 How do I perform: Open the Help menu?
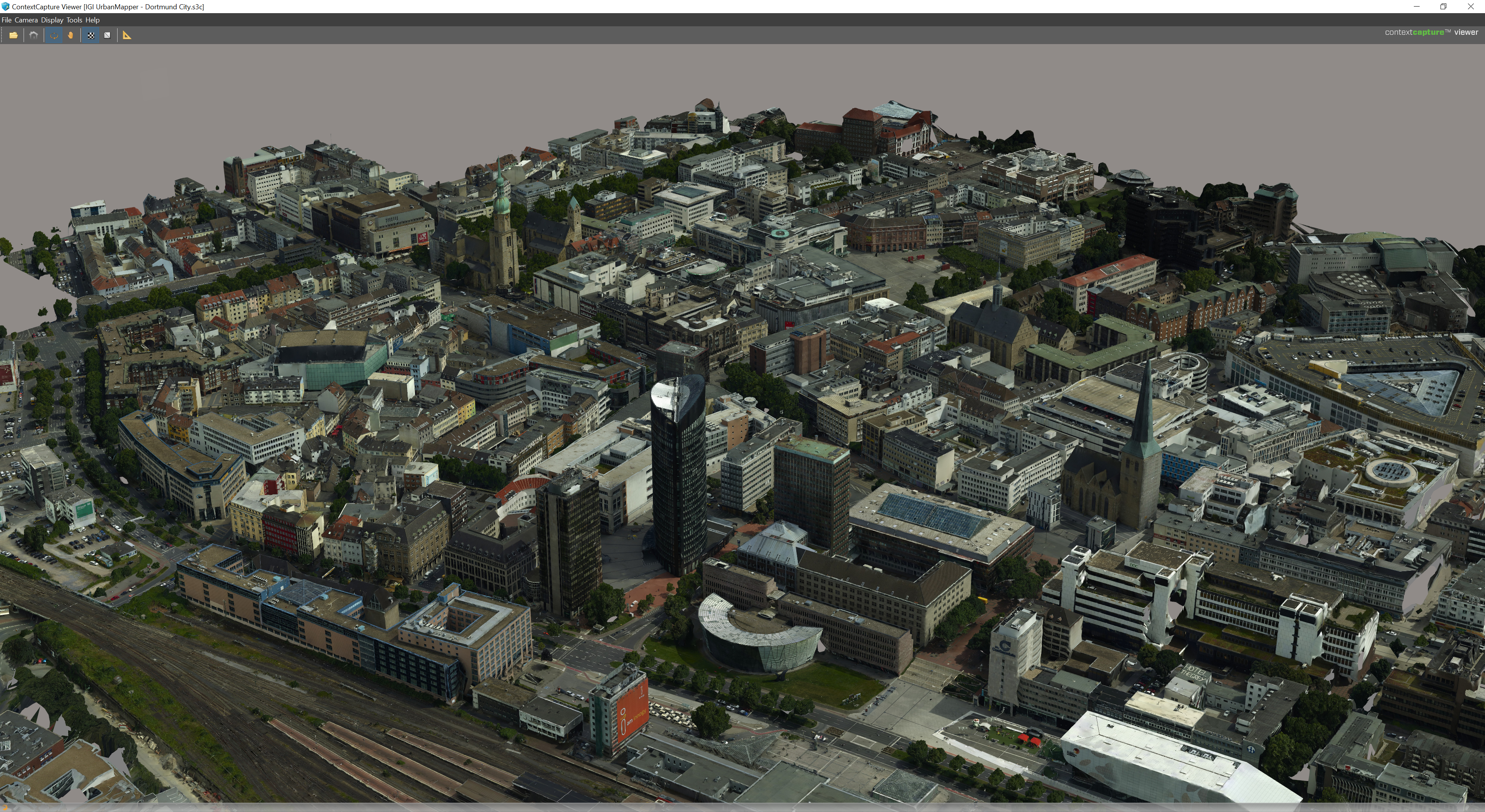tap(92, 20)
